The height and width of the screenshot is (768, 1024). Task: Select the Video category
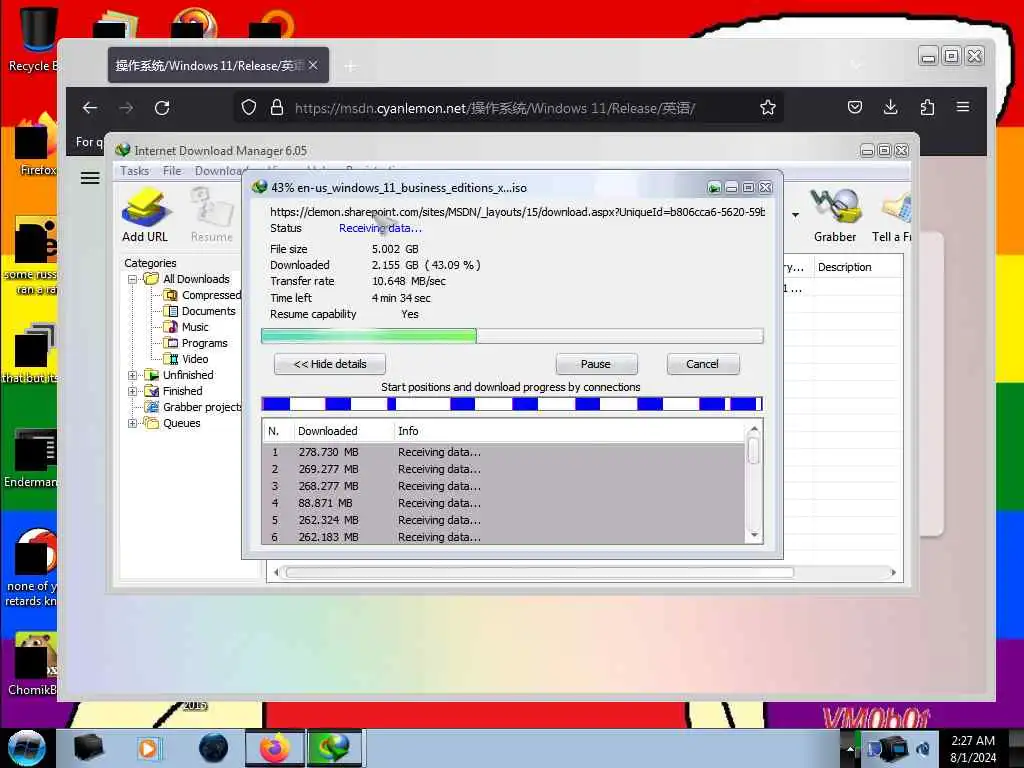[187, 359]
